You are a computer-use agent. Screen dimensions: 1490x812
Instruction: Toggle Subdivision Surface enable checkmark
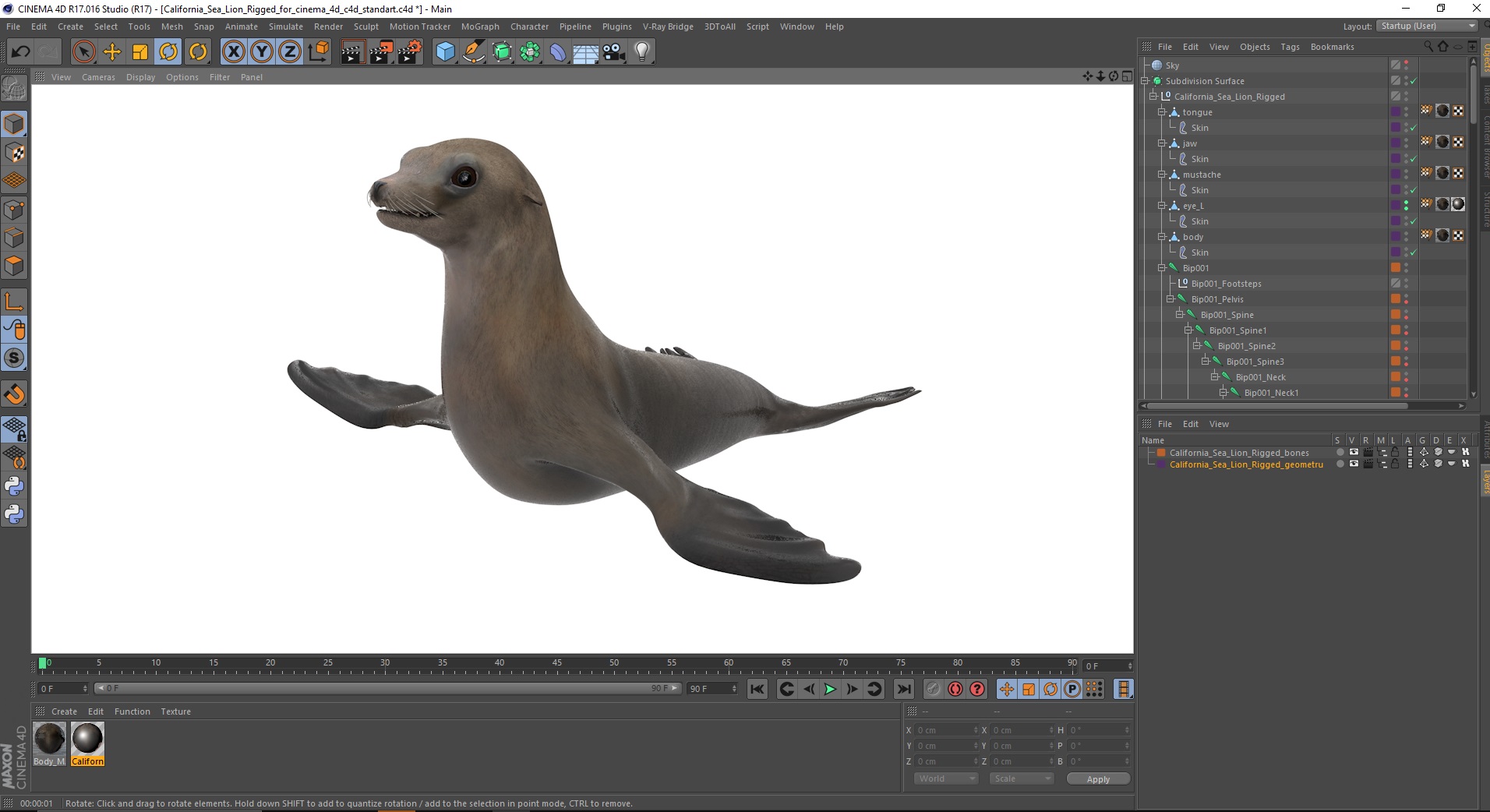point(1413,81)
